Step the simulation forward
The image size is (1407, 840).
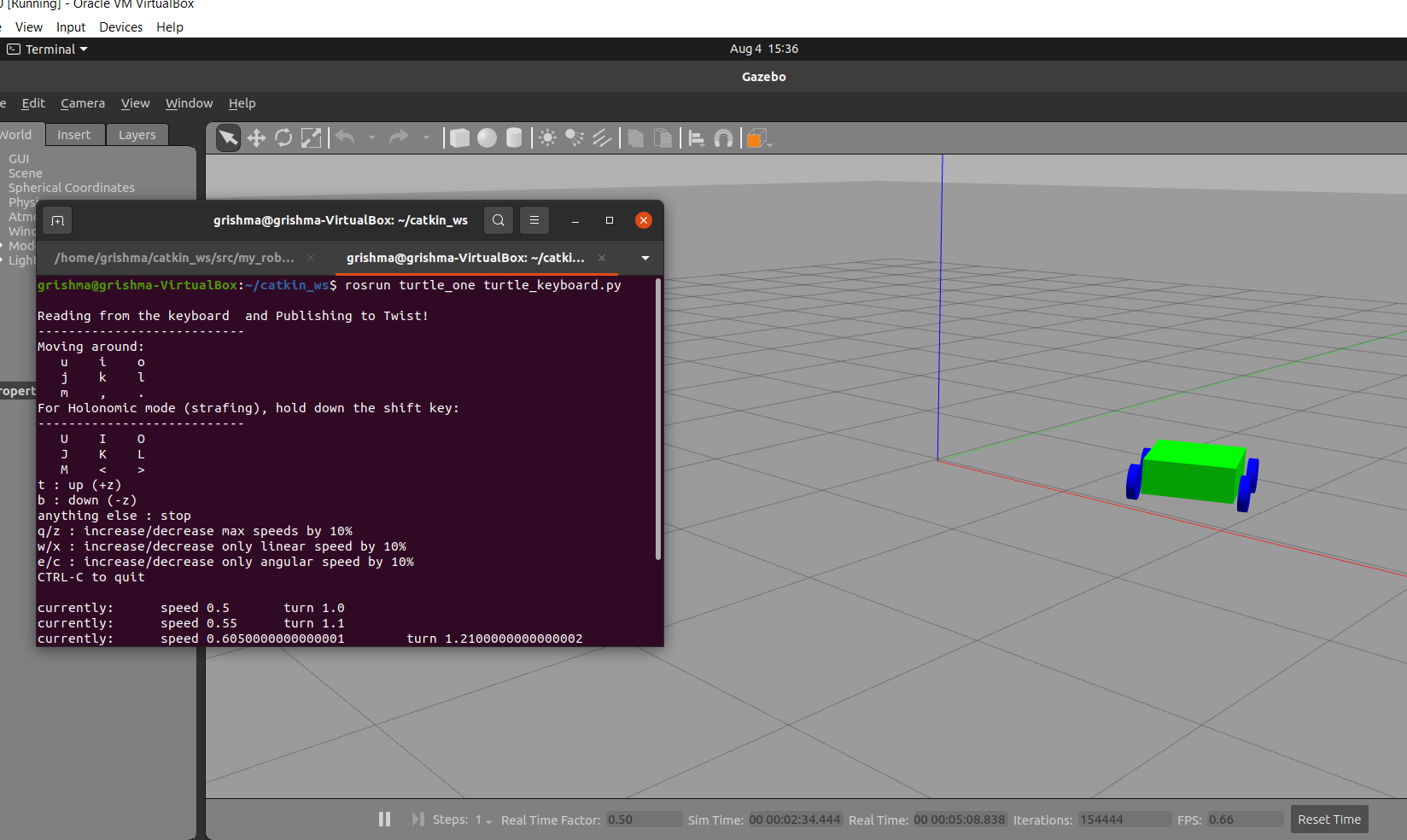(417, 820)
